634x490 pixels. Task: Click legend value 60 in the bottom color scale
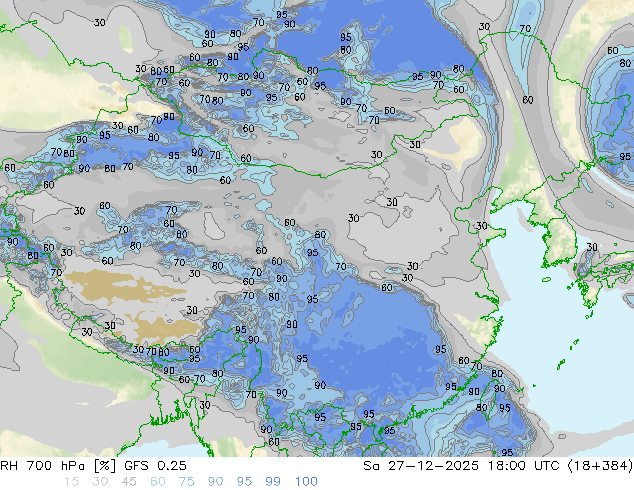[x=158, y=482]
